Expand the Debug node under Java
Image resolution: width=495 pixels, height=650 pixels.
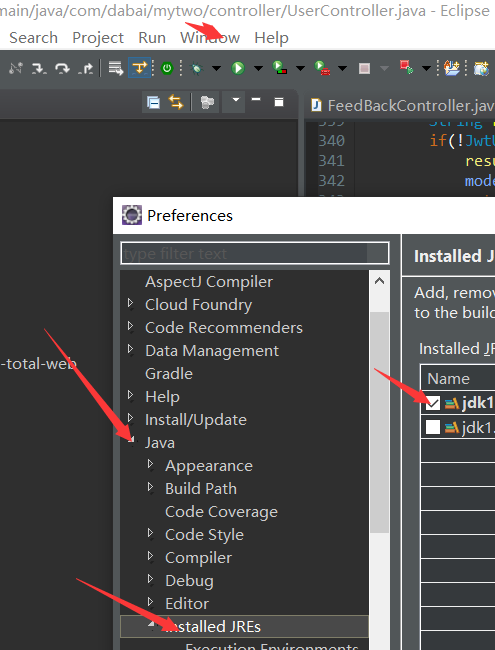(x=151, y=580)
